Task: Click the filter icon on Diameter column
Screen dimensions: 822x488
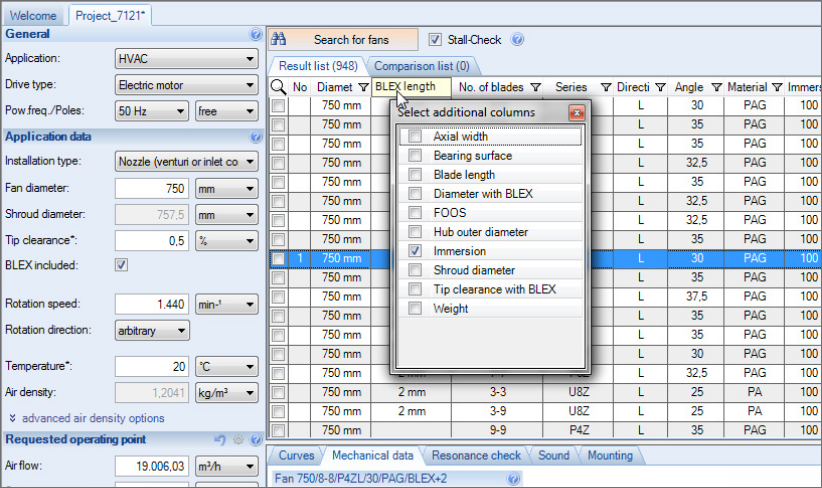Action: [x=361, y=87]
